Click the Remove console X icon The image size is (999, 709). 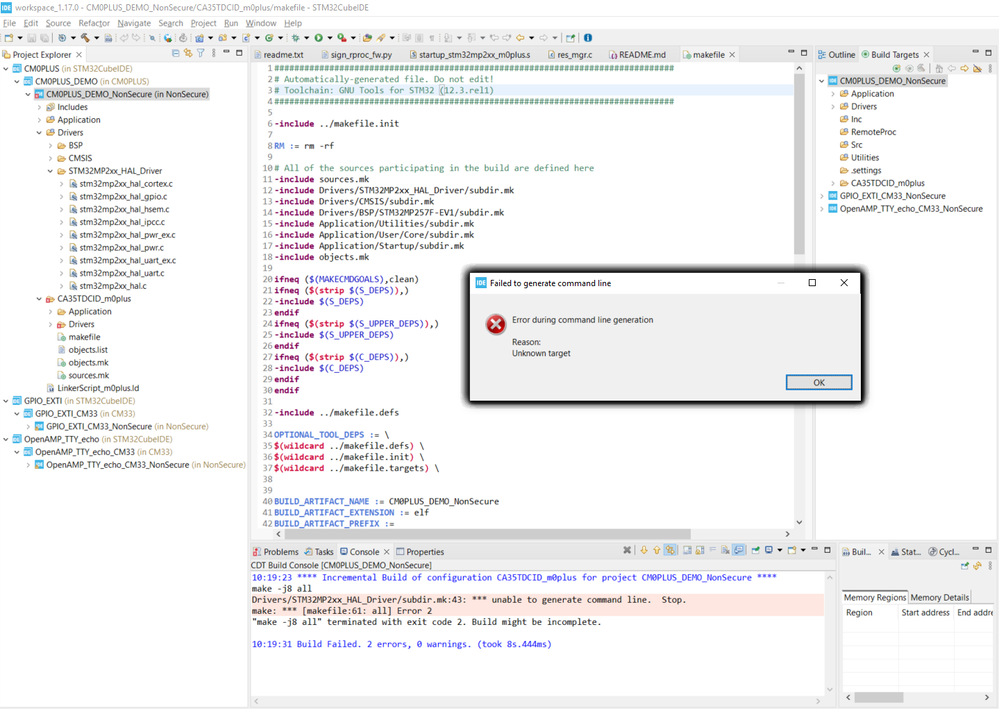point(627,550)
